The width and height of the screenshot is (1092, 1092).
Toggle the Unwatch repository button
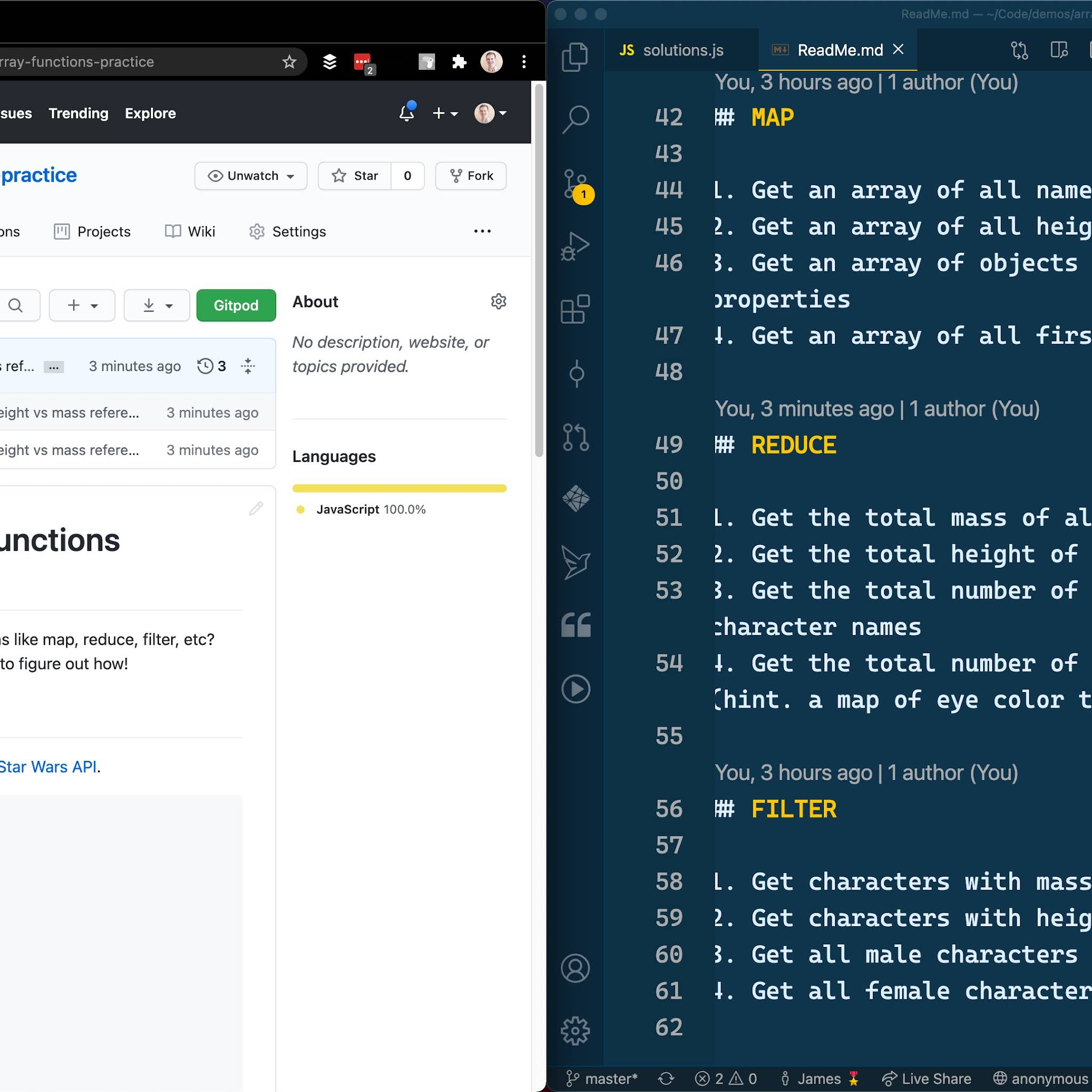[x=251, y=176]
